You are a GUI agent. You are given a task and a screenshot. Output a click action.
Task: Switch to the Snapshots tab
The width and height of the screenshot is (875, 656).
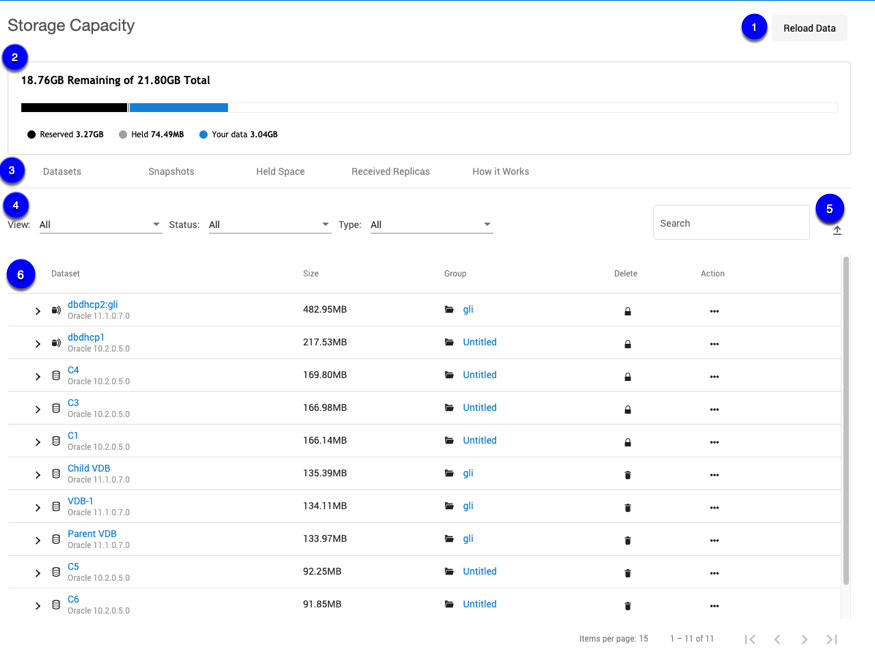(170, 171)
